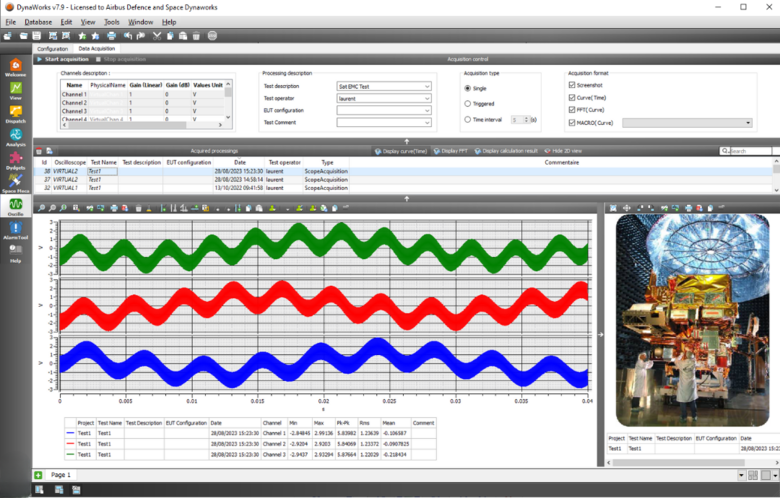Image resolution: width=780 pixels, height=498 pixels.
Task: Click the fit-to-window icon in image panel toolbar
Action: [613, 208]
